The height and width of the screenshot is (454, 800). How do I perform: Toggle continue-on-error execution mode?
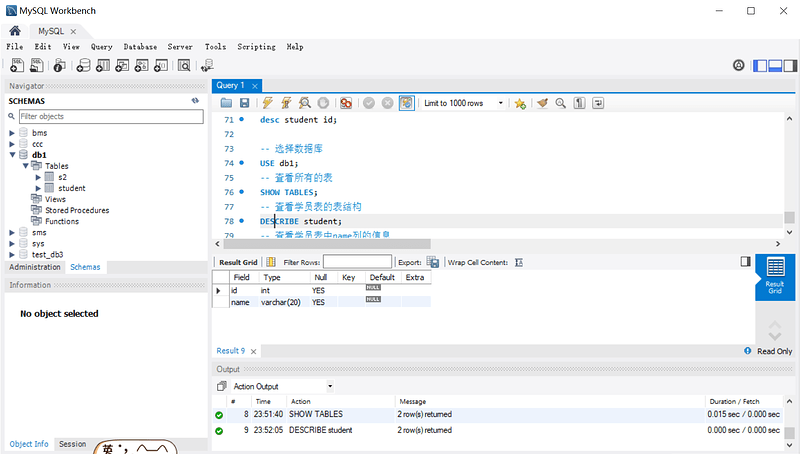[346, 103]
